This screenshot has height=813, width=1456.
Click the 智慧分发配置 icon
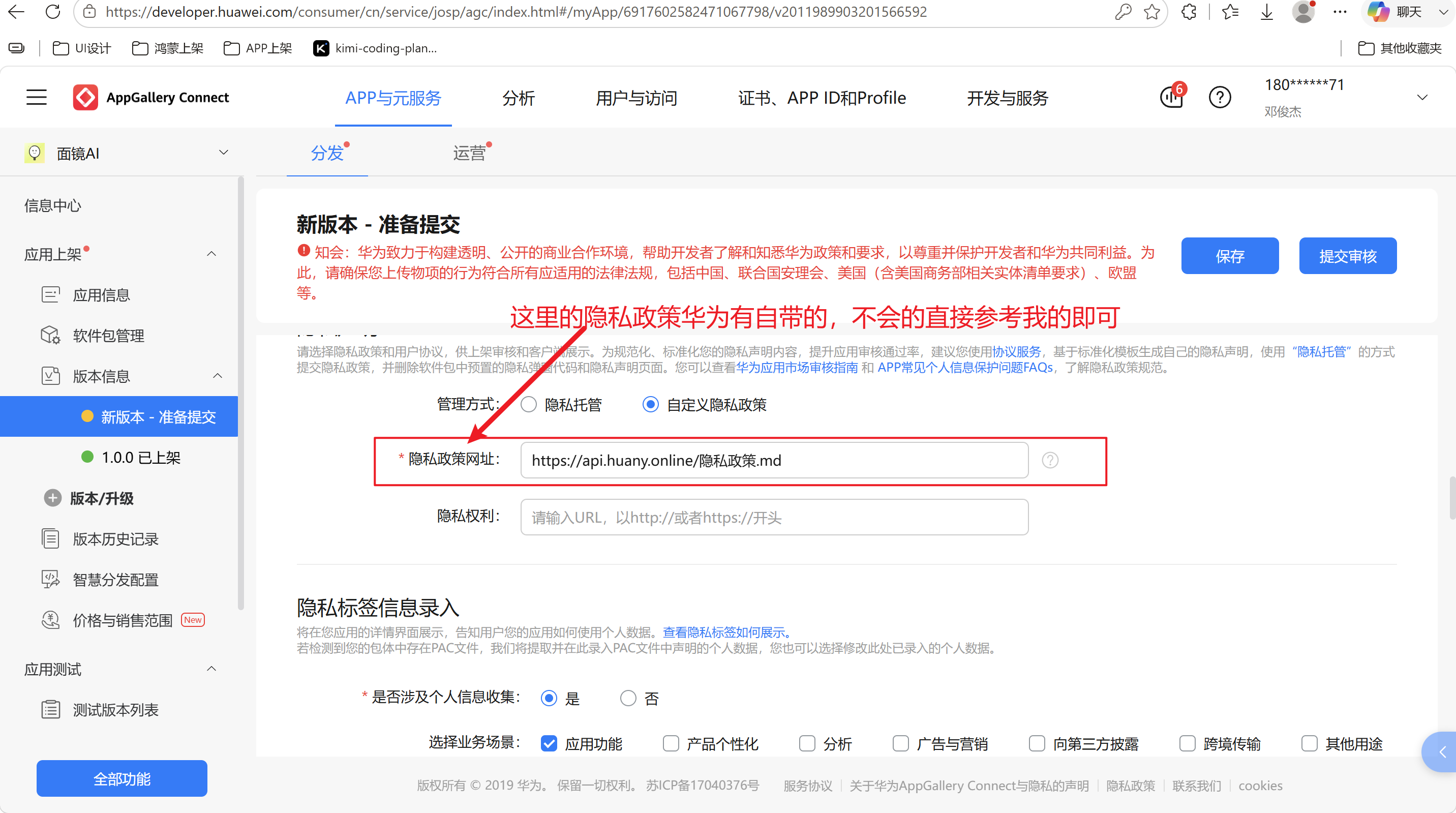pos(50,580)
